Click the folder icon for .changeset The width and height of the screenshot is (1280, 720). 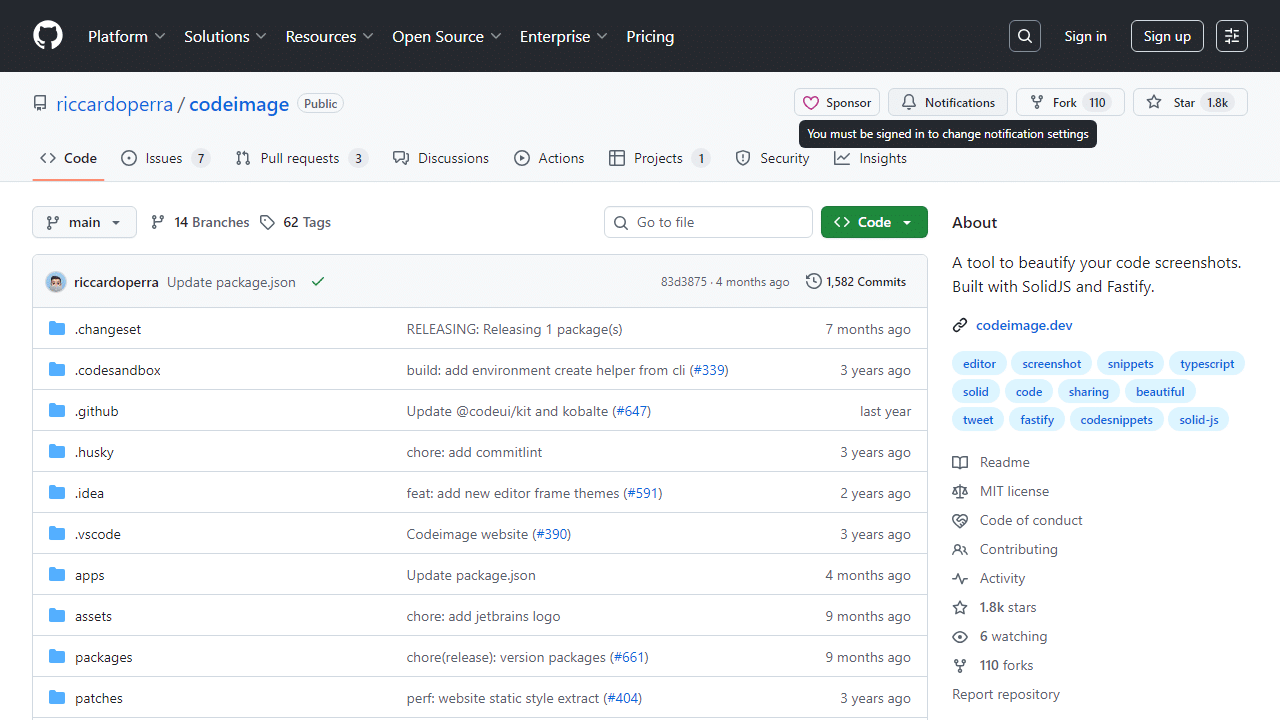pyautogui.click(x=57, y=329)
